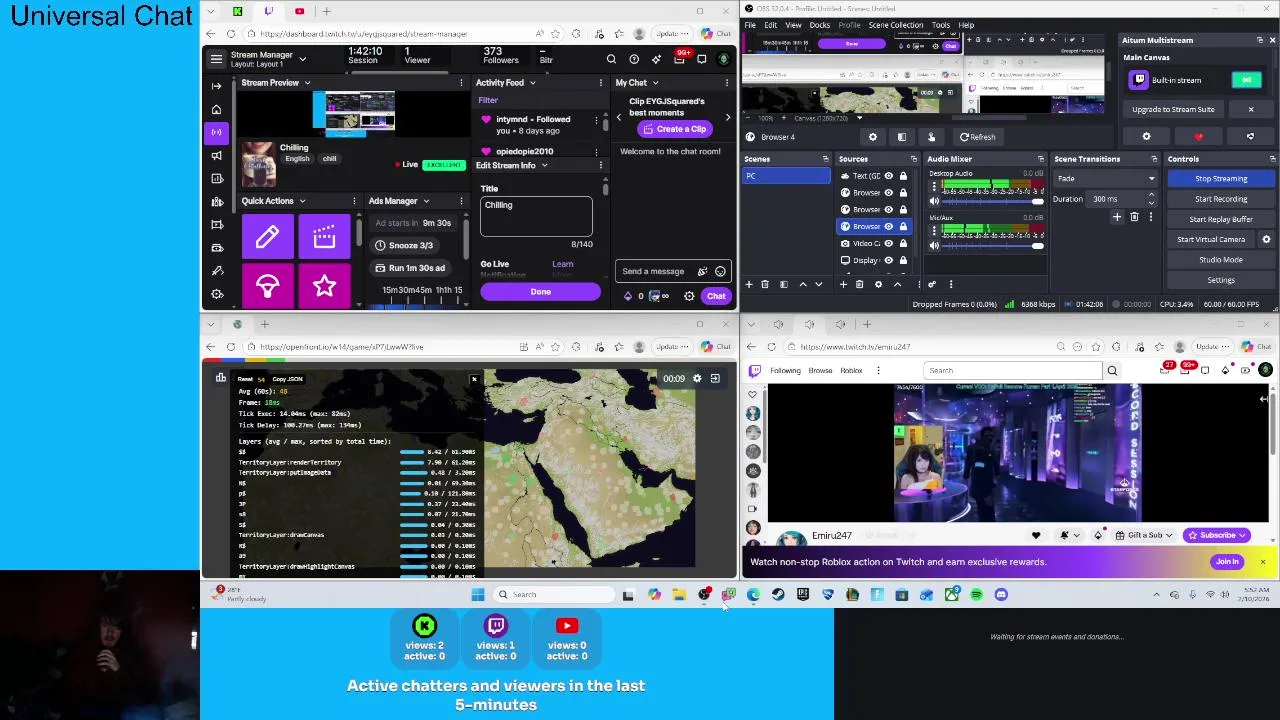
Task: Go to Browse tab on Twitch
Action: click(820, 371)
